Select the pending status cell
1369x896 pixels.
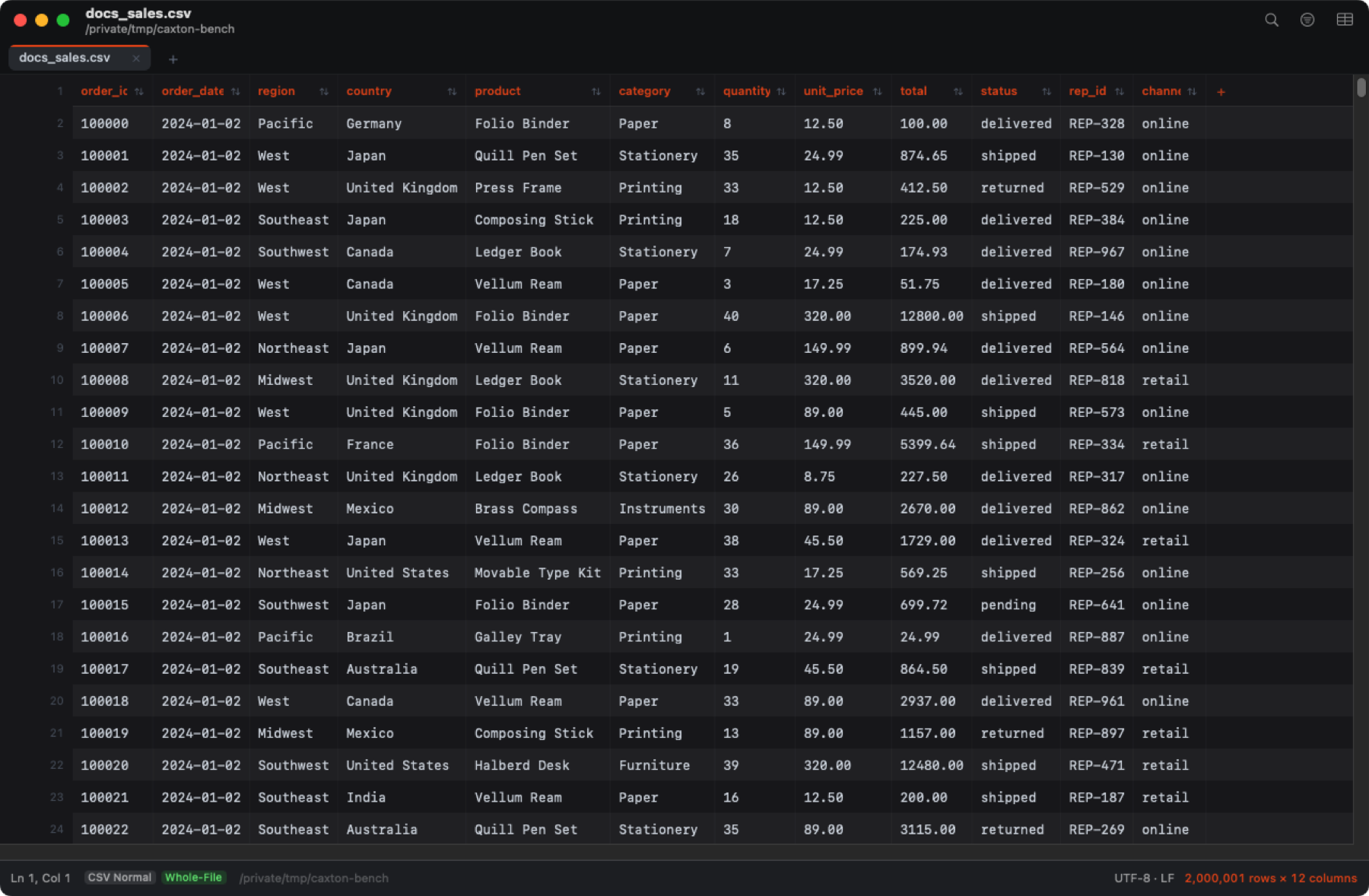coord(1015,605)
